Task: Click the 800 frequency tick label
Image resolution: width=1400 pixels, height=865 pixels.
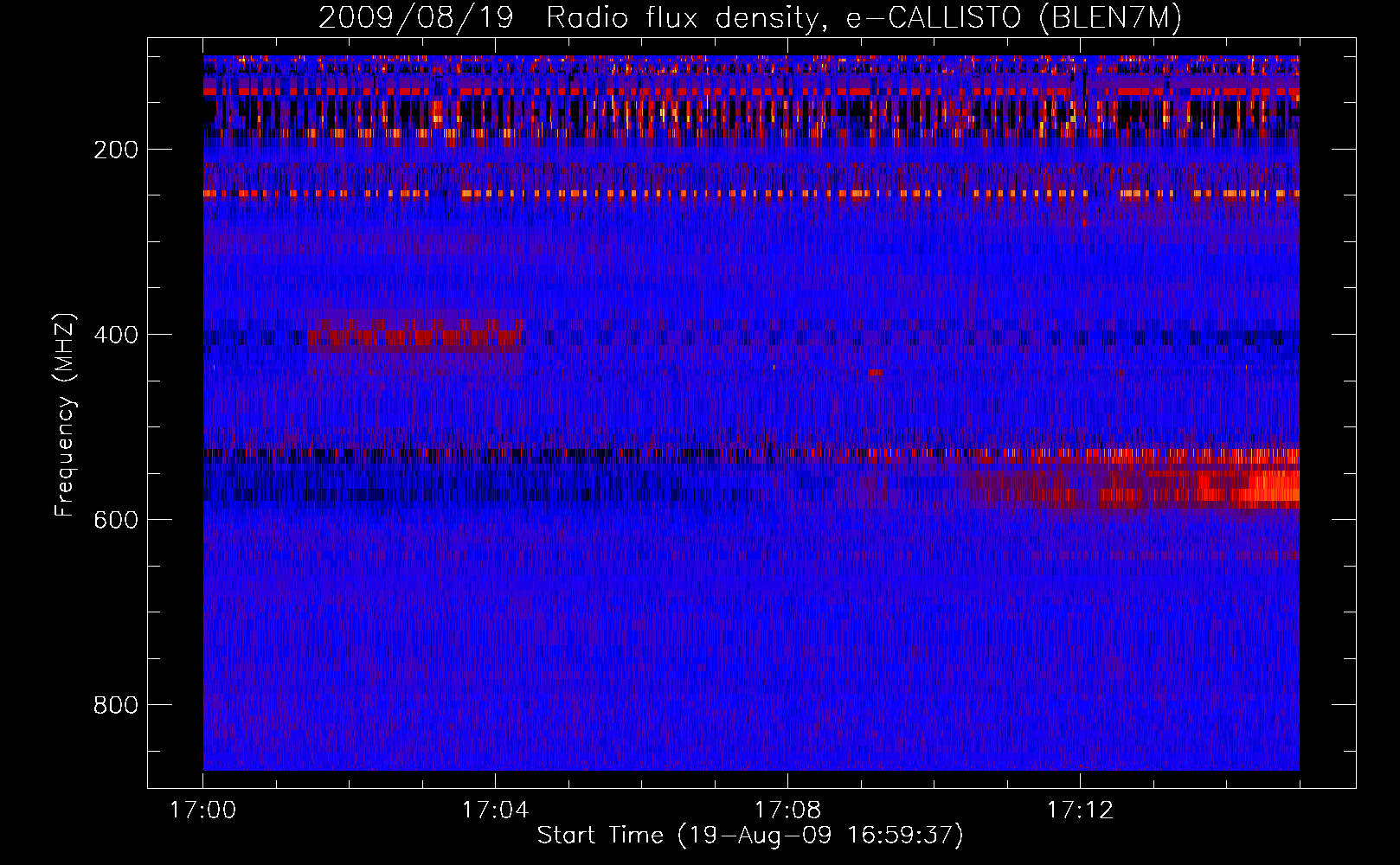Action: pos(116,705)
